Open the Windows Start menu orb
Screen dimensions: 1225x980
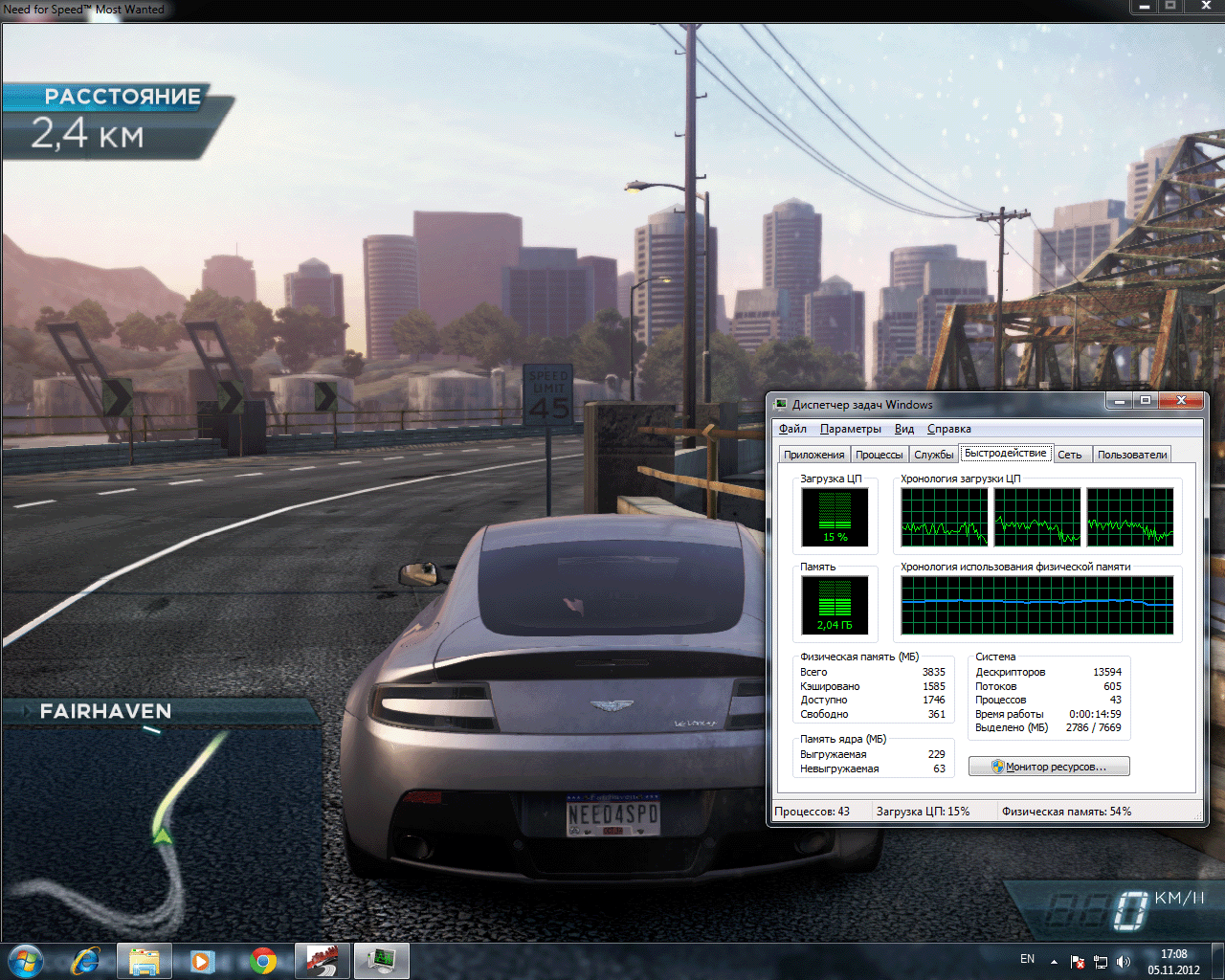point(26,960)
